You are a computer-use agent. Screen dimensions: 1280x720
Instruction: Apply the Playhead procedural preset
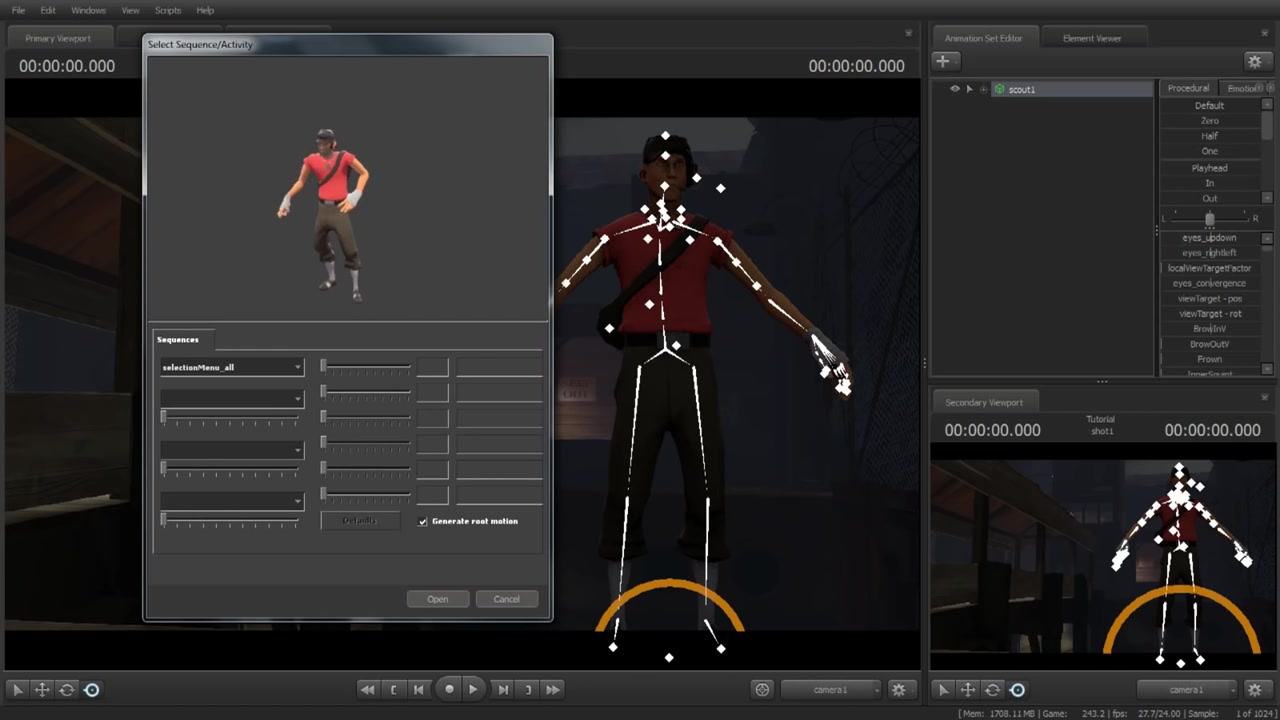click(1209, 168)
